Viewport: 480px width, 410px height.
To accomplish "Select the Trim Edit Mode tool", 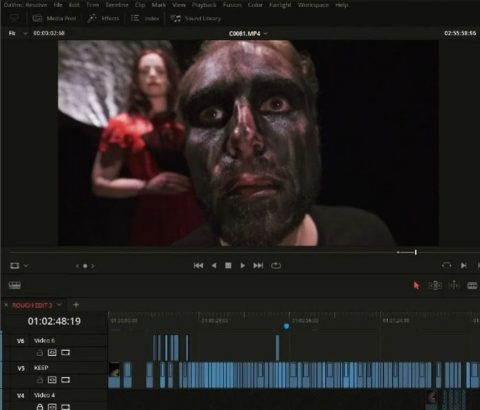I will point(435,285).
